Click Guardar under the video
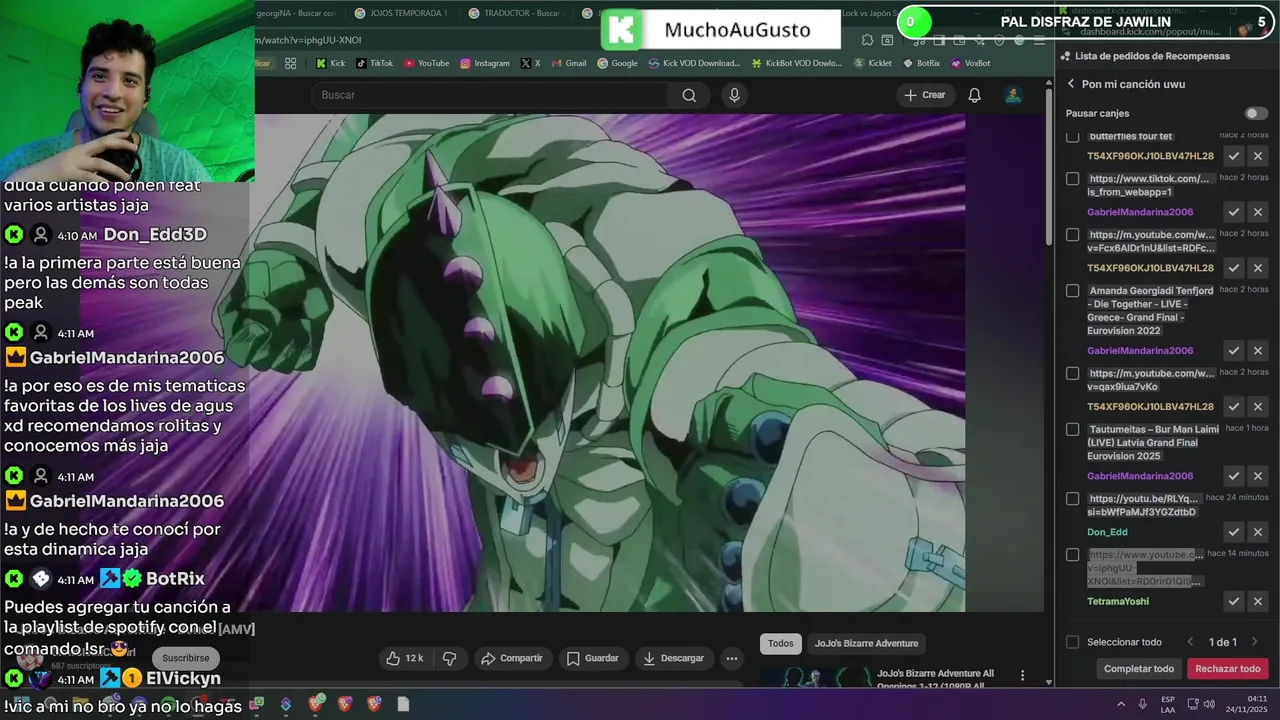 pos(592,658)
